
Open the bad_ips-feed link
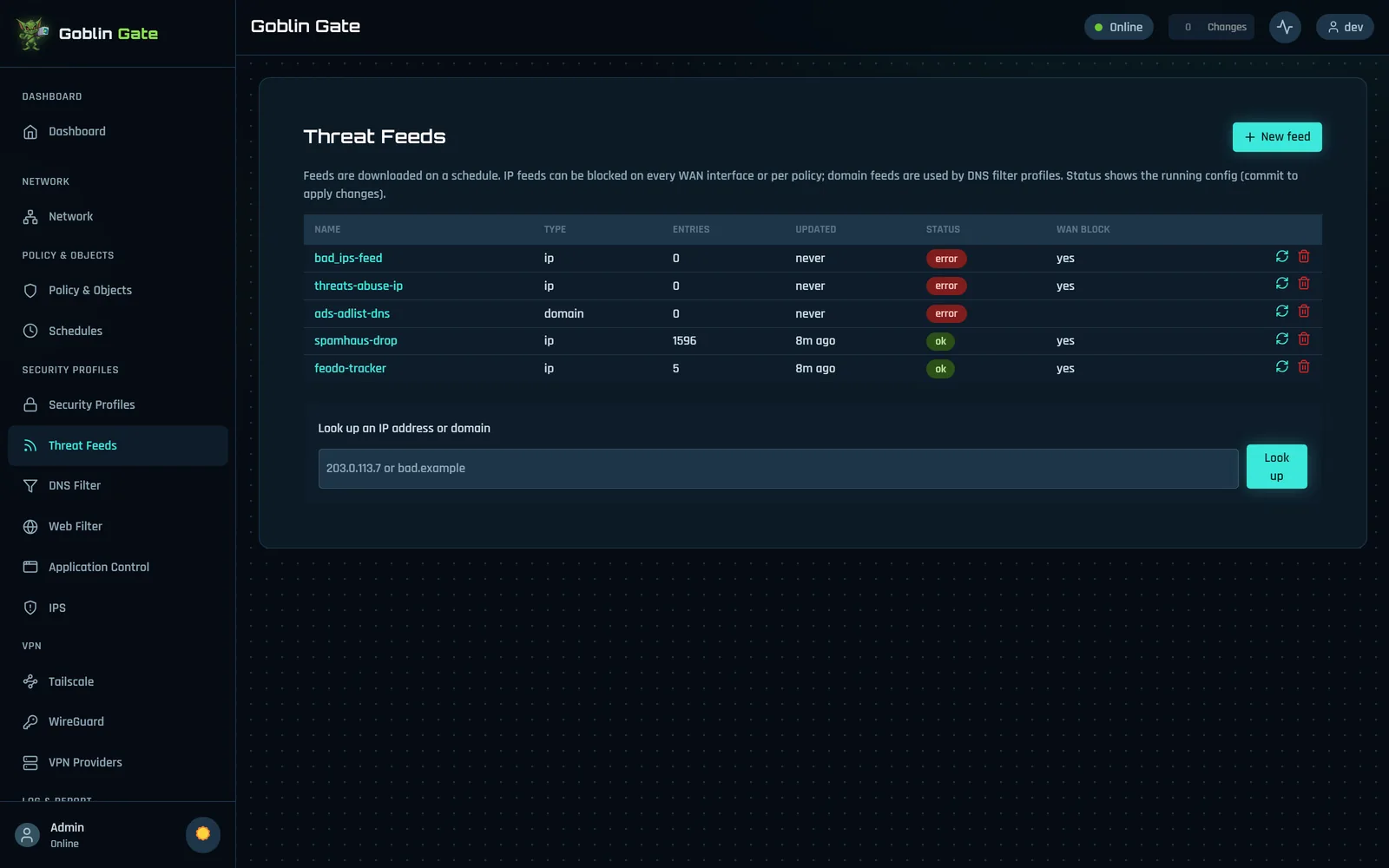point(348,258)
